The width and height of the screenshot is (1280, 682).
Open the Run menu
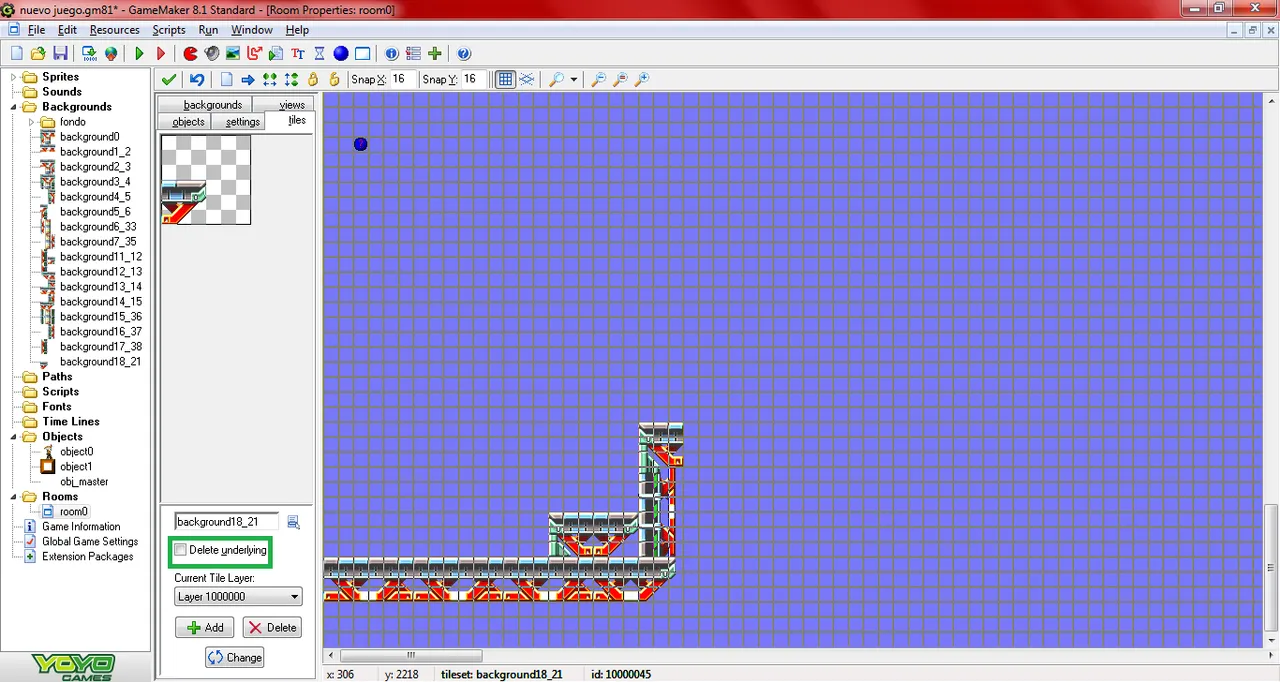pyautogui.click(x=208, y=30)
